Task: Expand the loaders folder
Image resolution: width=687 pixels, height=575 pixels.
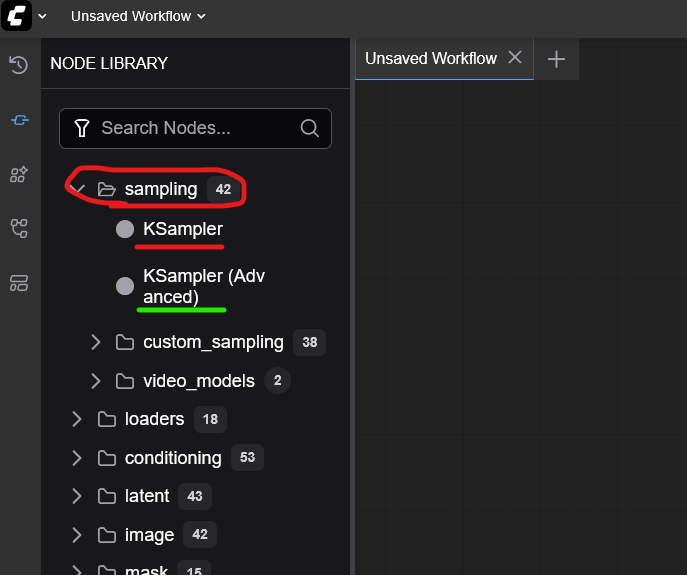Action: (x=77, y=419)
